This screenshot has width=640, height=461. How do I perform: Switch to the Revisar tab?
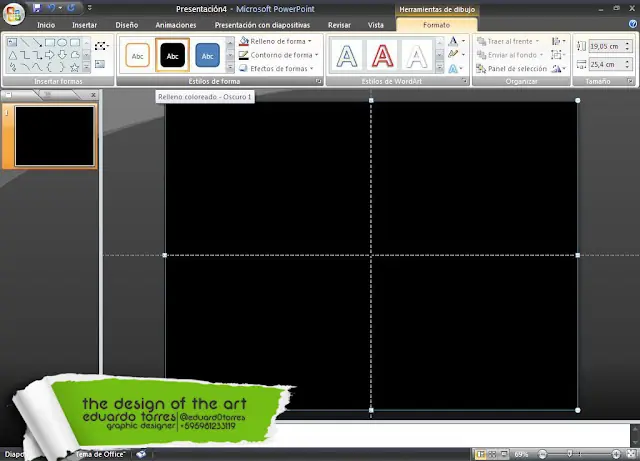339,25
